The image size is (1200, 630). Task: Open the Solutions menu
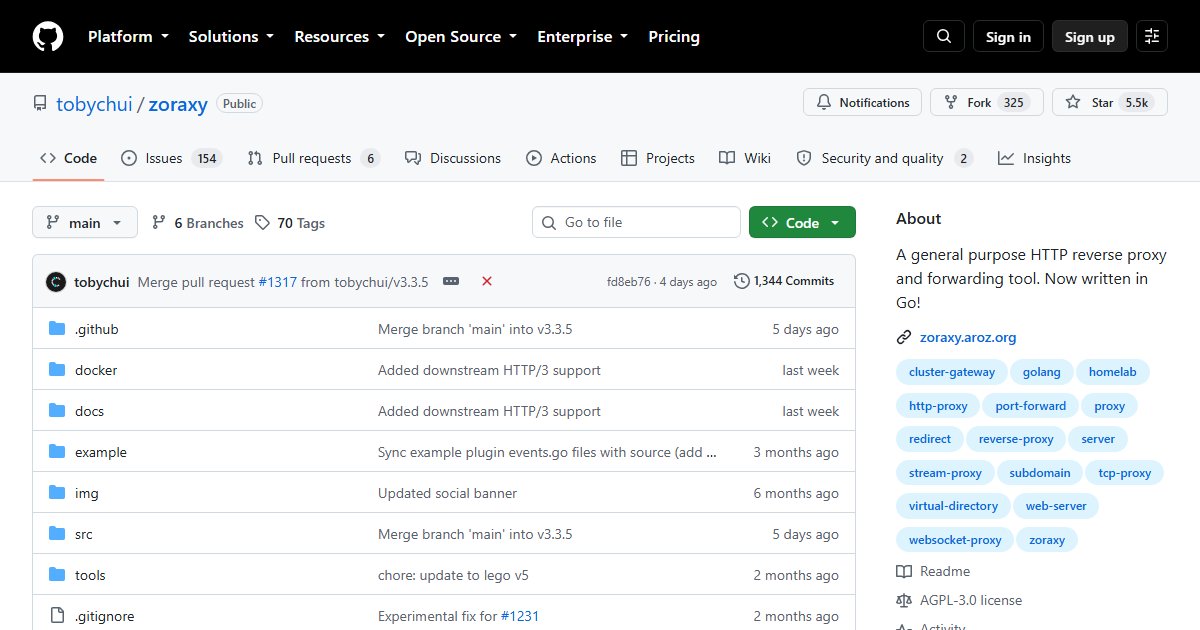pyautogui.click(x=231, y=37)
